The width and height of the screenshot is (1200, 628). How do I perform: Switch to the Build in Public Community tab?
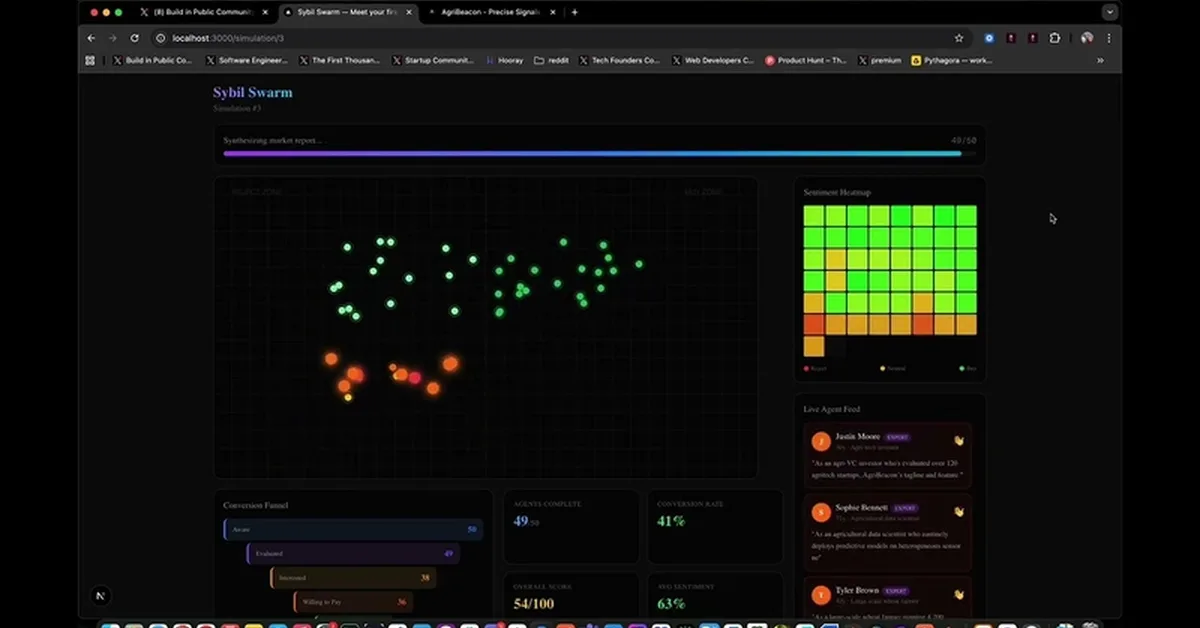[200, 12]
